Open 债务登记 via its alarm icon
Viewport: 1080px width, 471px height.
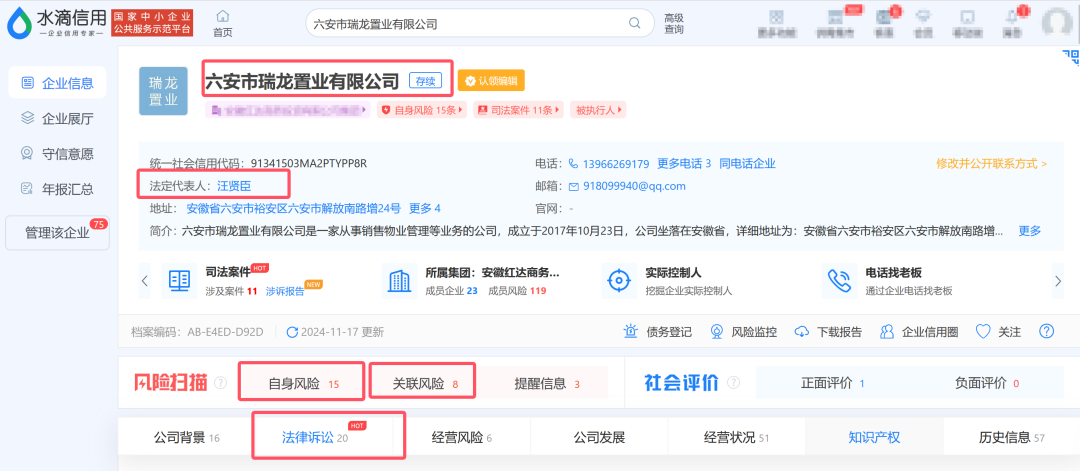tap(630, 332)
